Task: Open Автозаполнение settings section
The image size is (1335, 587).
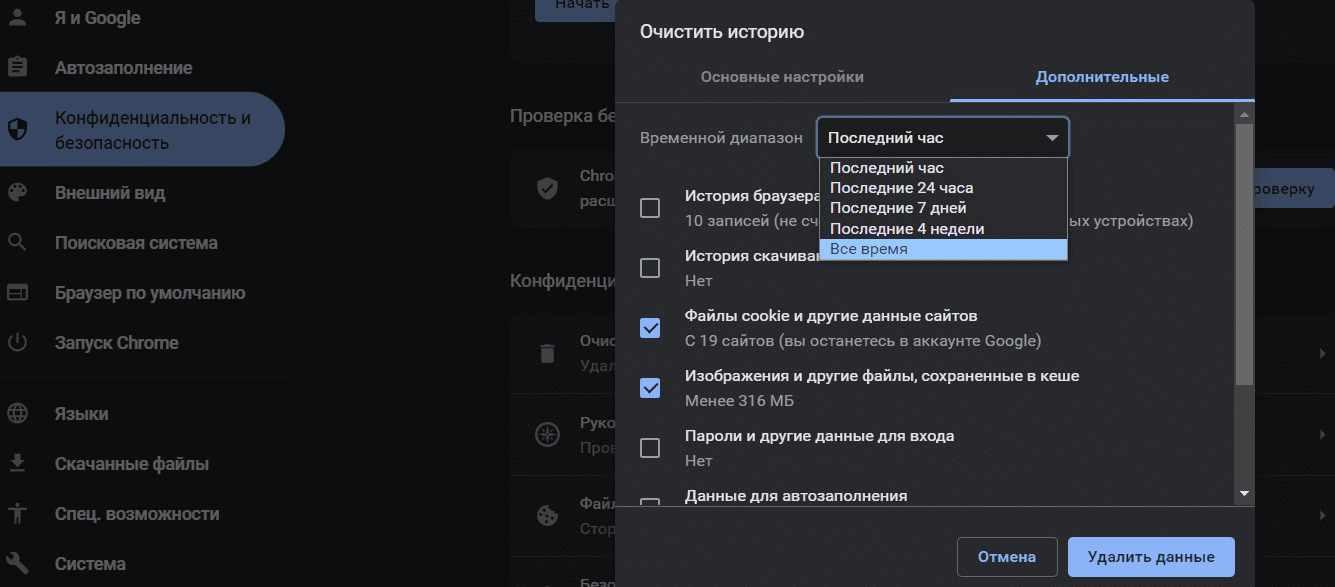Action: (123, 68)
